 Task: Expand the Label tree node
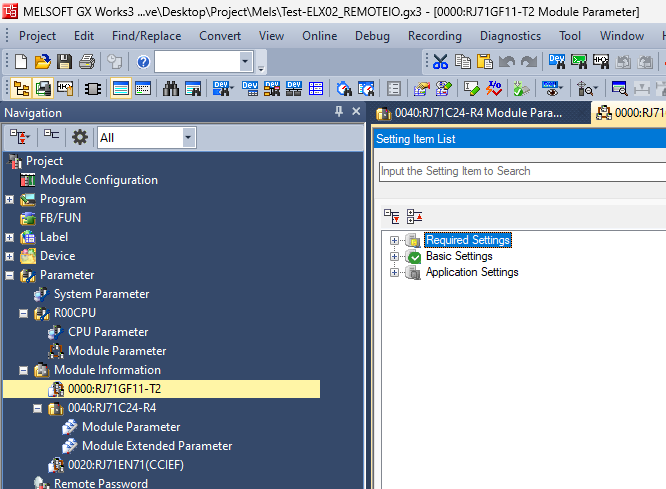point(9,237)
